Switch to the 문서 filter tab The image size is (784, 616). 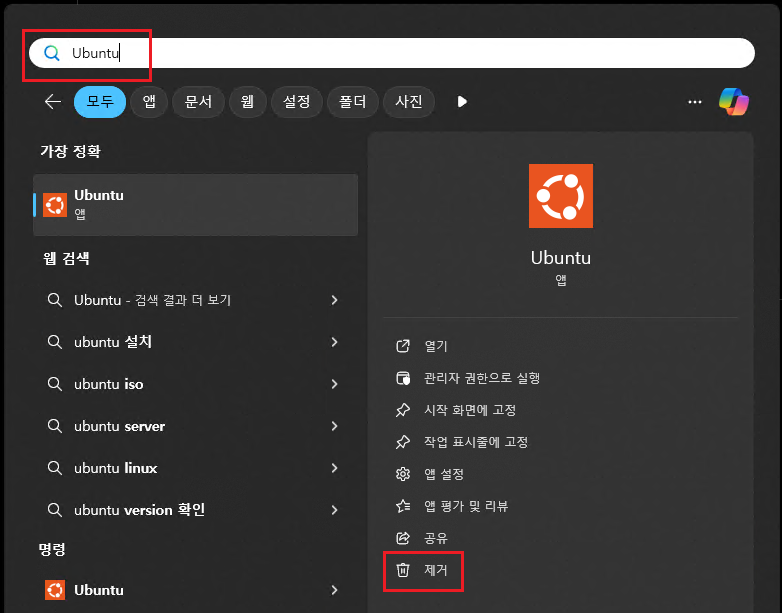198,102
